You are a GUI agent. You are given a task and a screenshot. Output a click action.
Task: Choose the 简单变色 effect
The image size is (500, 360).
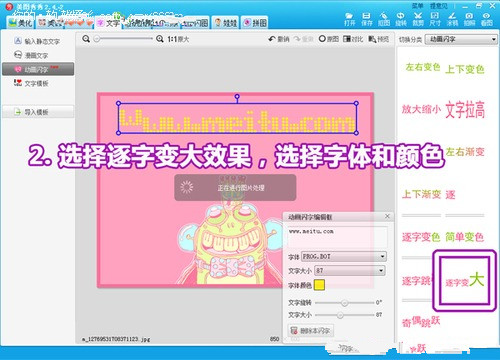click(x=465, y=237)
